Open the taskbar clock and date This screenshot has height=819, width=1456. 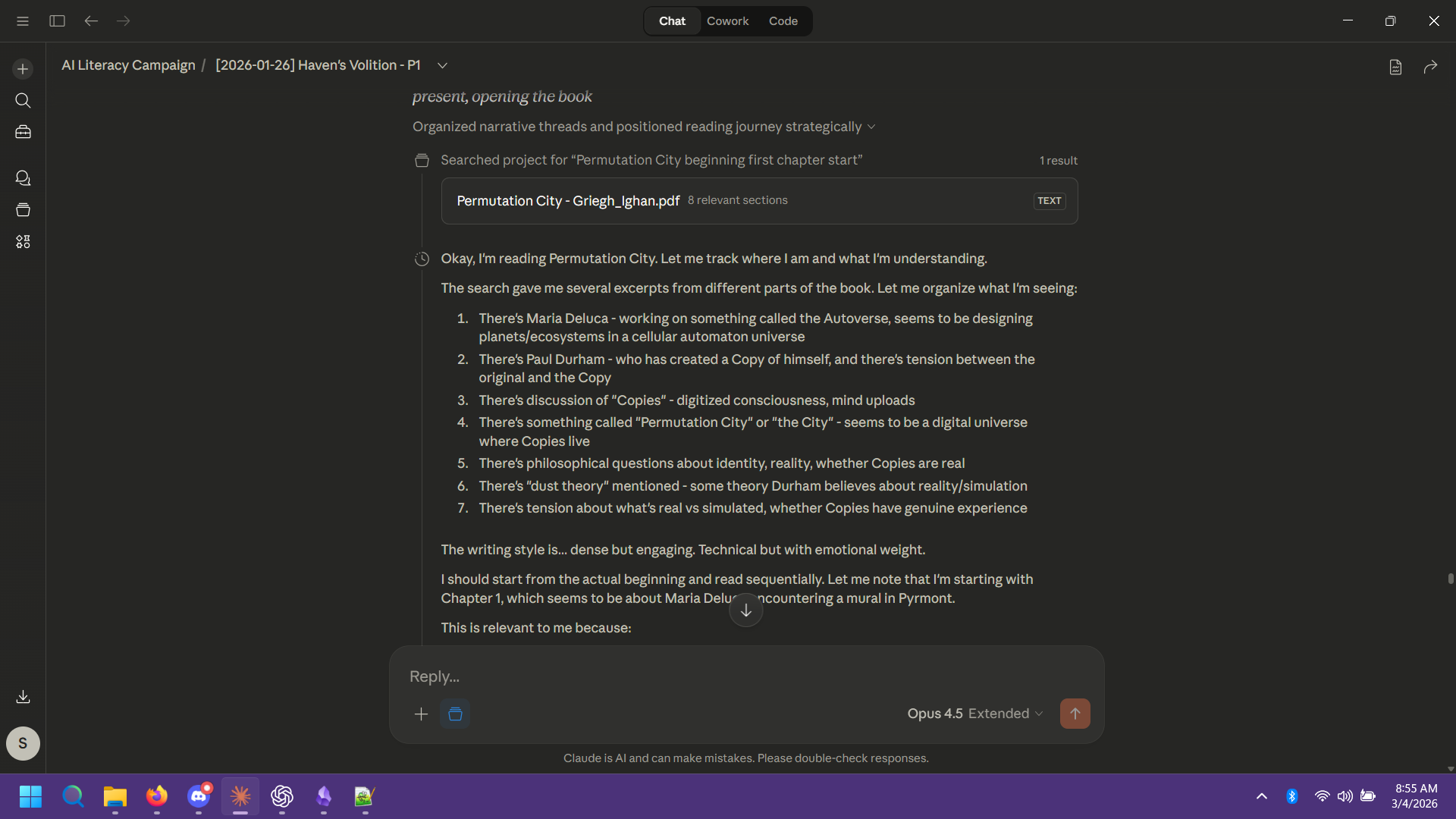(1415, 796)
